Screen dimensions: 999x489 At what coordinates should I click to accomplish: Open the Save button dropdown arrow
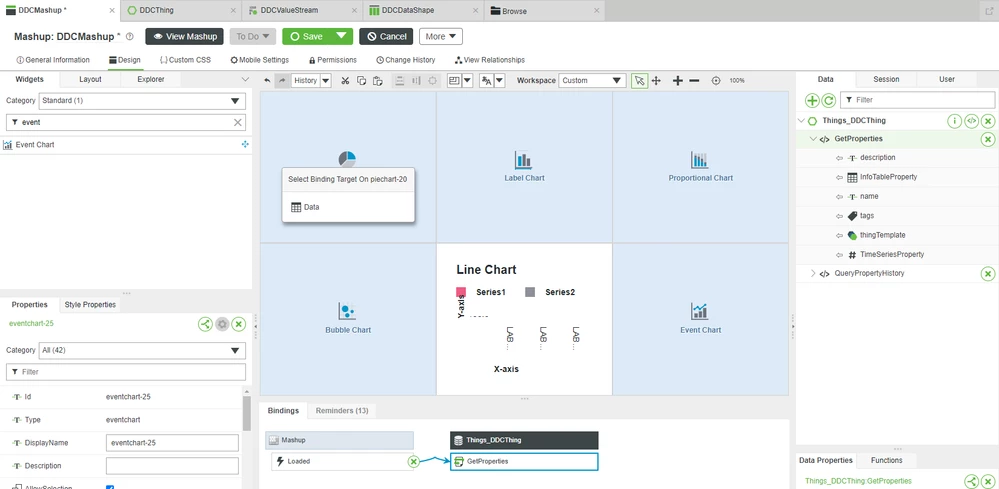coord(343,36)
